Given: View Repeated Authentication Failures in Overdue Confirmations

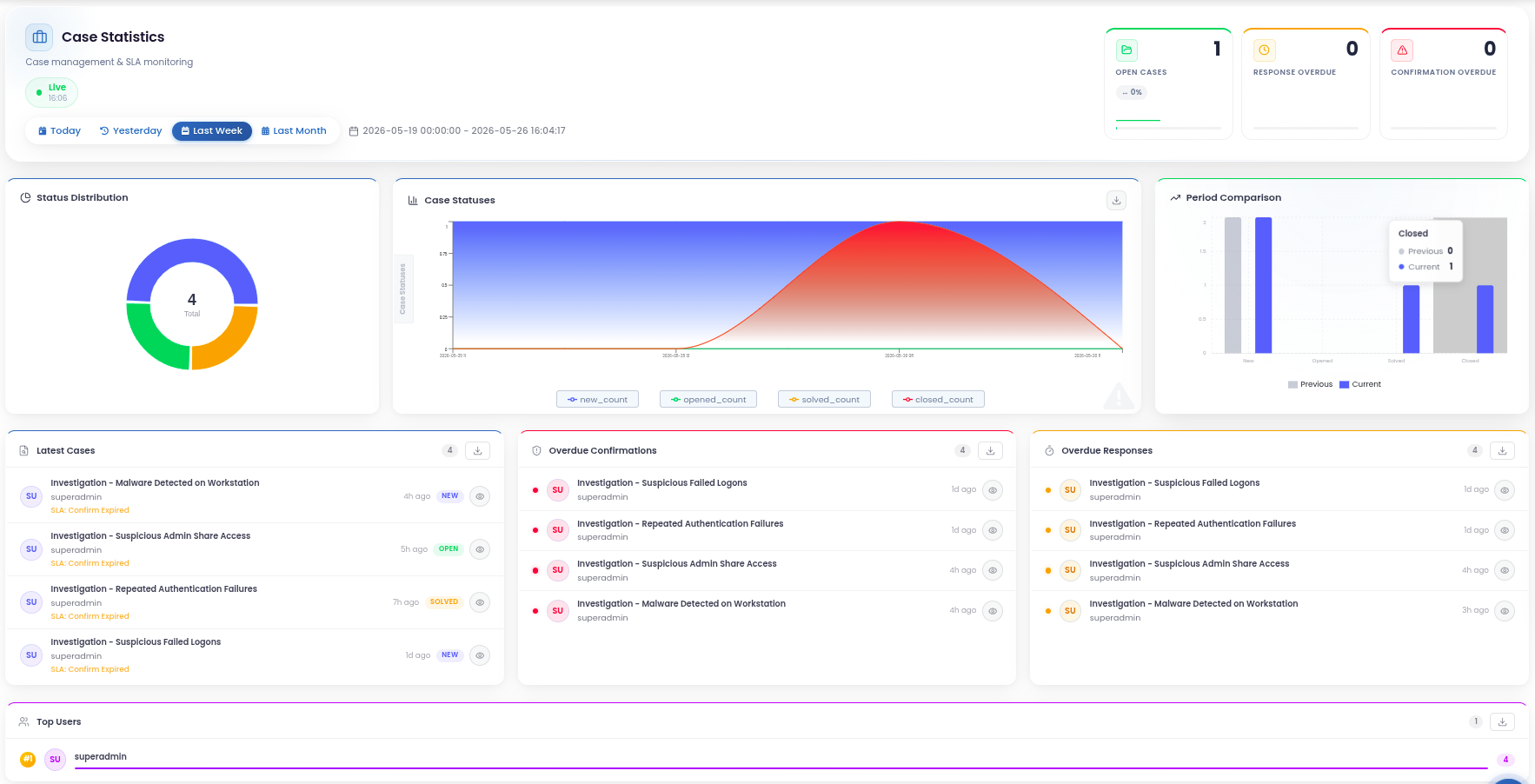Looking at the screenshot, I should coord(993,530).
